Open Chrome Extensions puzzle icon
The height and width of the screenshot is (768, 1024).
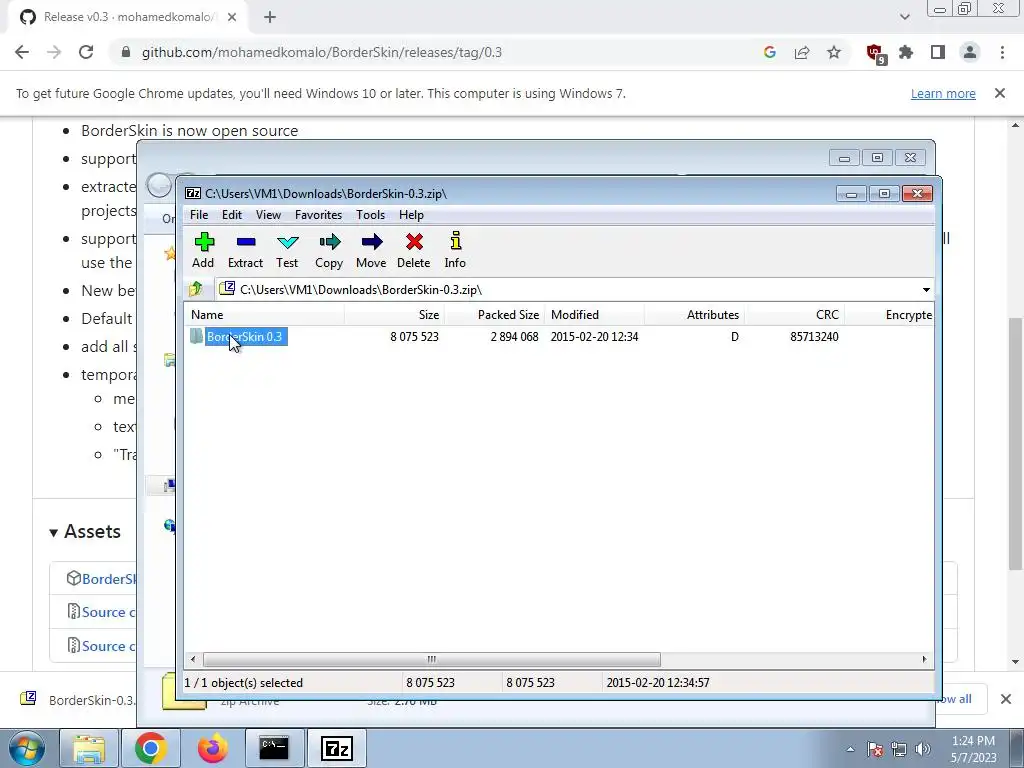(906, 52)
